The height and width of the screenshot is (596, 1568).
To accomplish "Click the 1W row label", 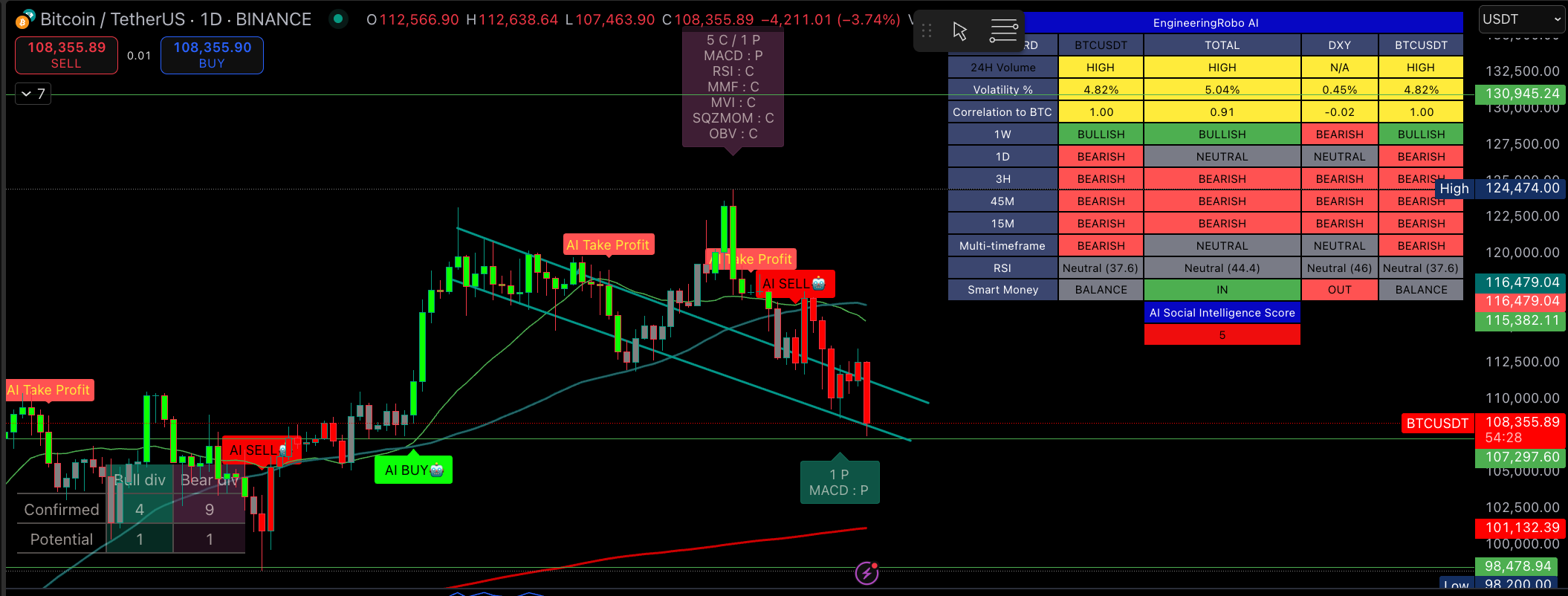I will pyautogui.click(x=1003, y=135).
